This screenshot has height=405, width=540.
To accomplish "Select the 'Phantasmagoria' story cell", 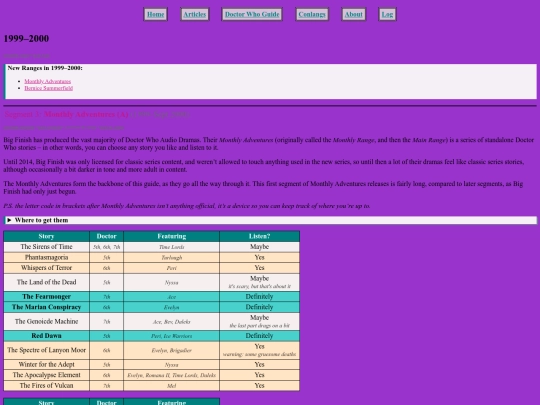I will pos(46,257).
